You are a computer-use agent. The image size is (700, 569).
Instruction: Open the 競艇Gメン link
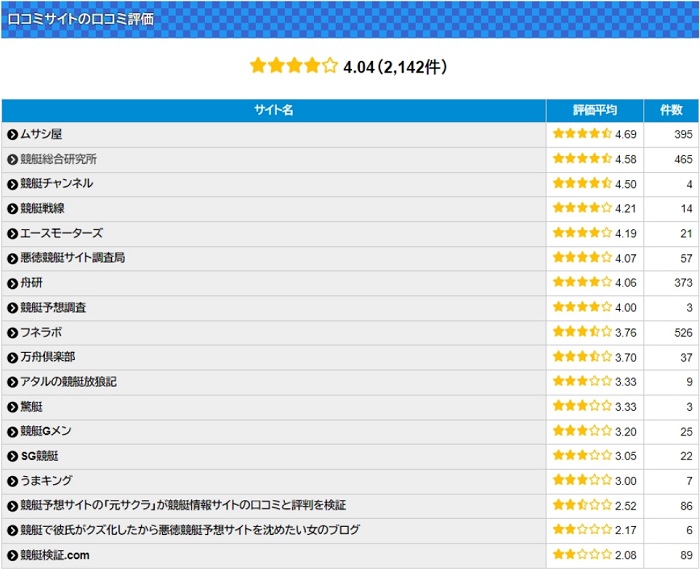[x=46, y=431]
